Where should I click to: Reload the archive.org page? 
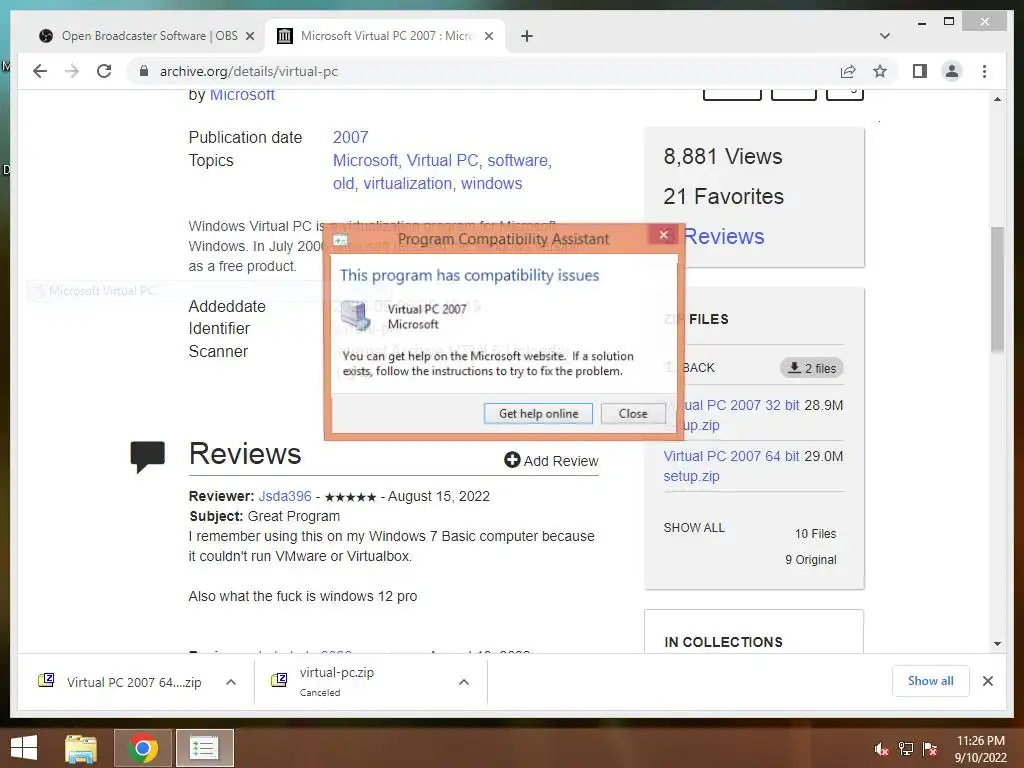pos(104,71)
